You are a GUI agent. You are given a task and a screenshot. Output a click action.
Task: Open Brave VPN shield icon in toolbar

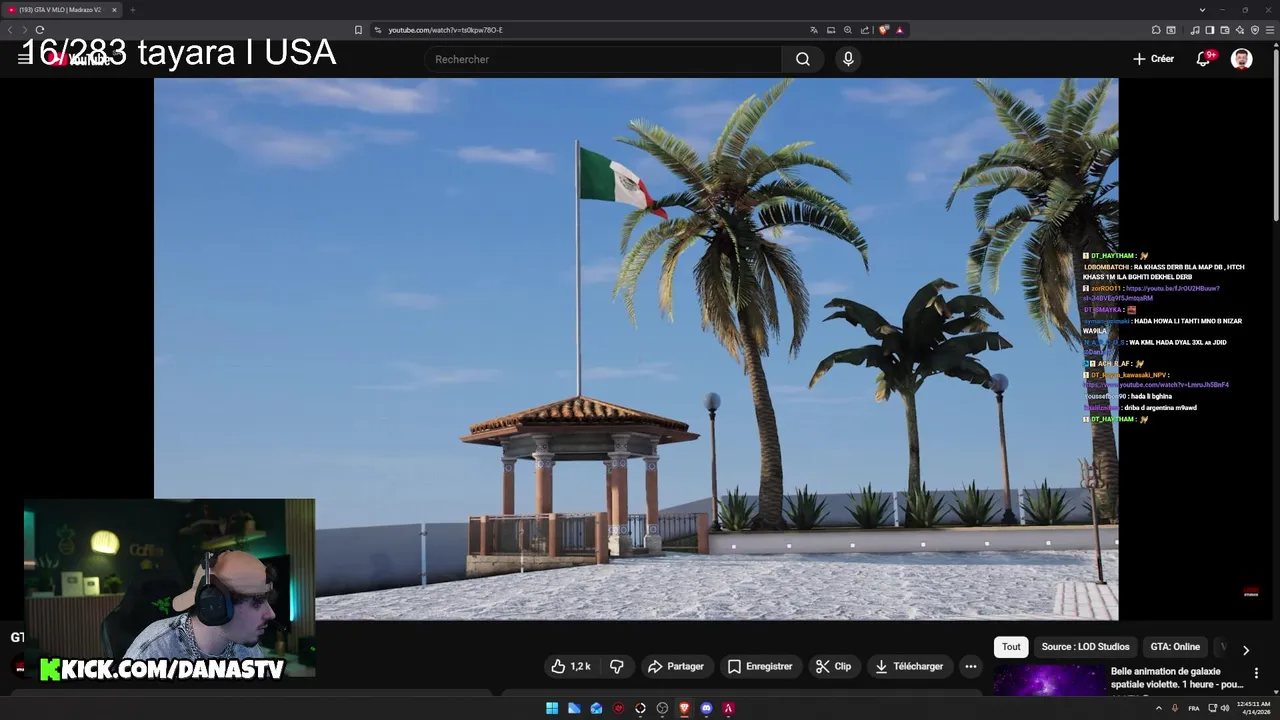pyautogui.click(x=1255, y=30)
